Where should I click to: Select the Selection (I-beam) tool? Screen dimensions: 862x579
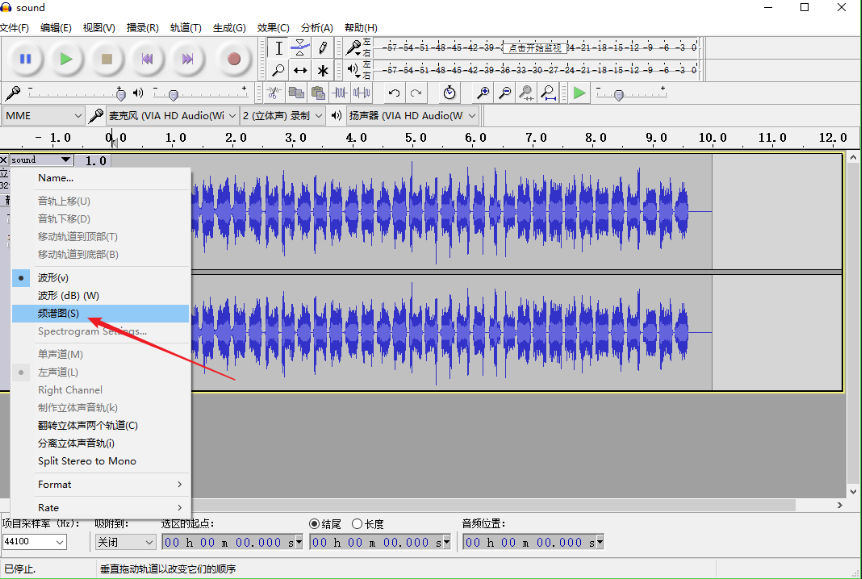tap(279, 48)
